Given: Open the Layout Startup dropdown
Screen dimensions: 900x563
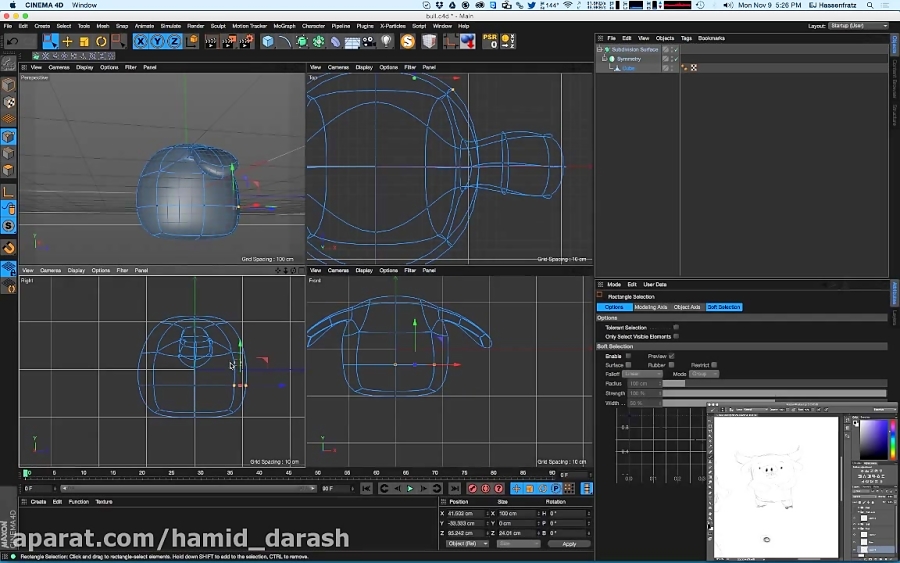Looking at the screenshot, I should point(859,26).
